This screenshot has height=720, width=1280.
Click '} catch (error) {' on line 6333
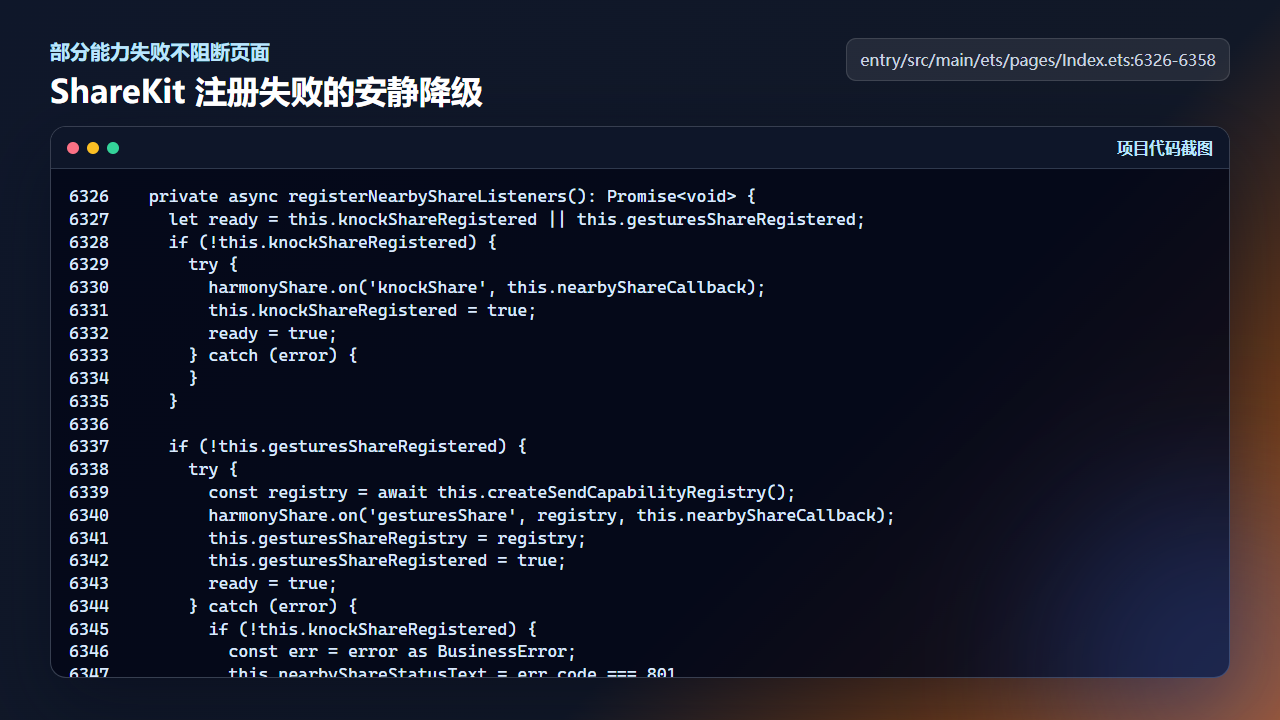tap(273, 355)
